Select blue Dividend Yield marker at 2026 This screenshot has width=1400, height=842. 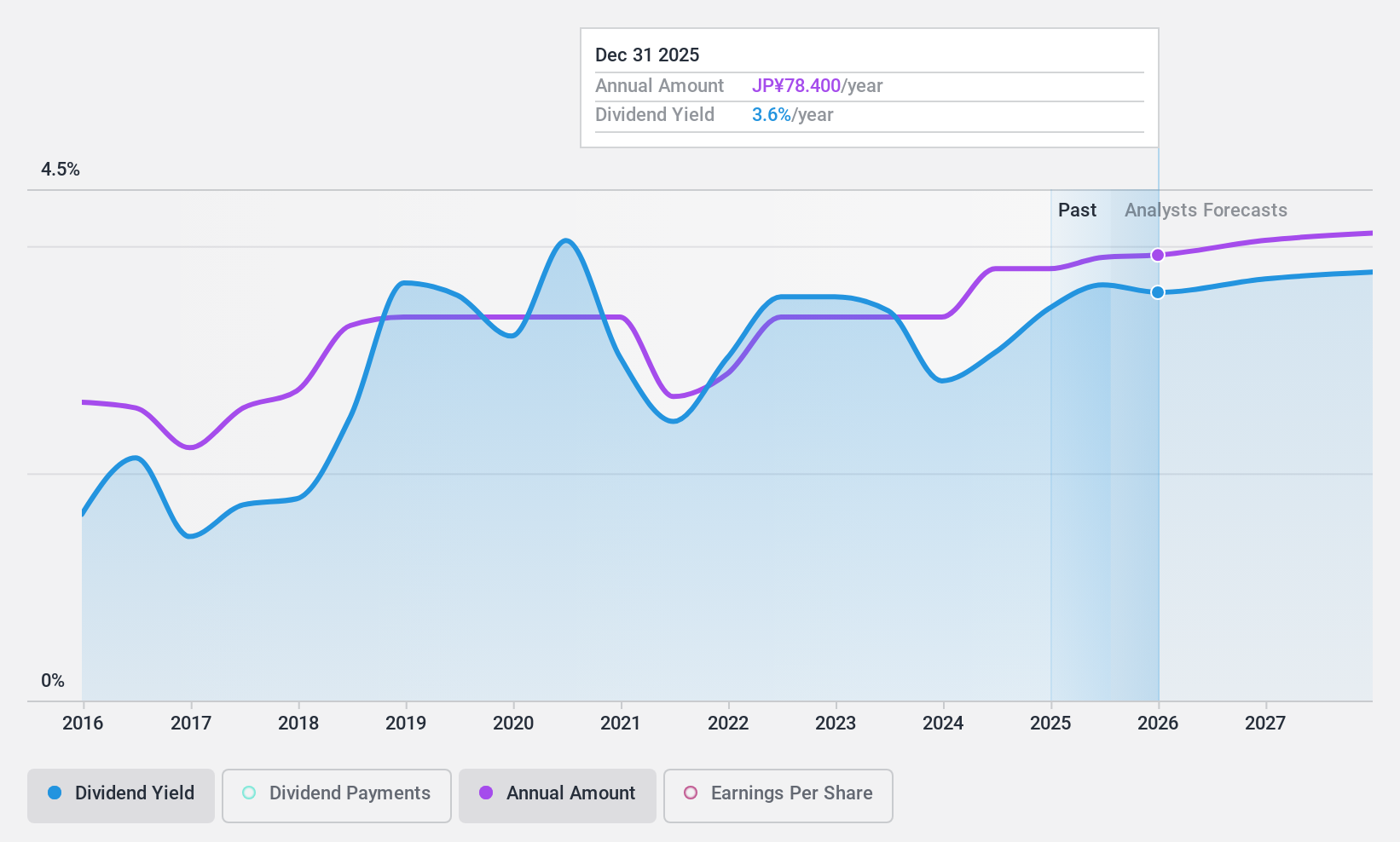tap(1158, 292)
